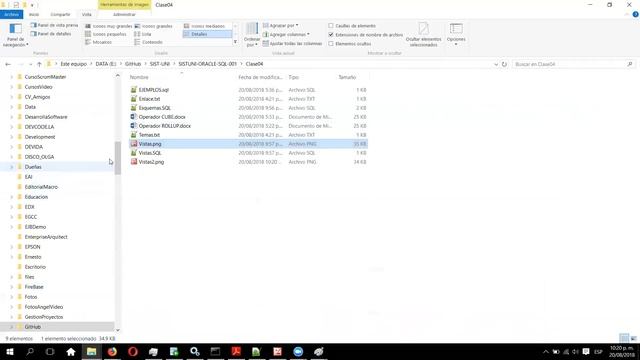Open Ordenar por menu
This screenshot has height=360, width=640.
click(x=252, y=35)
